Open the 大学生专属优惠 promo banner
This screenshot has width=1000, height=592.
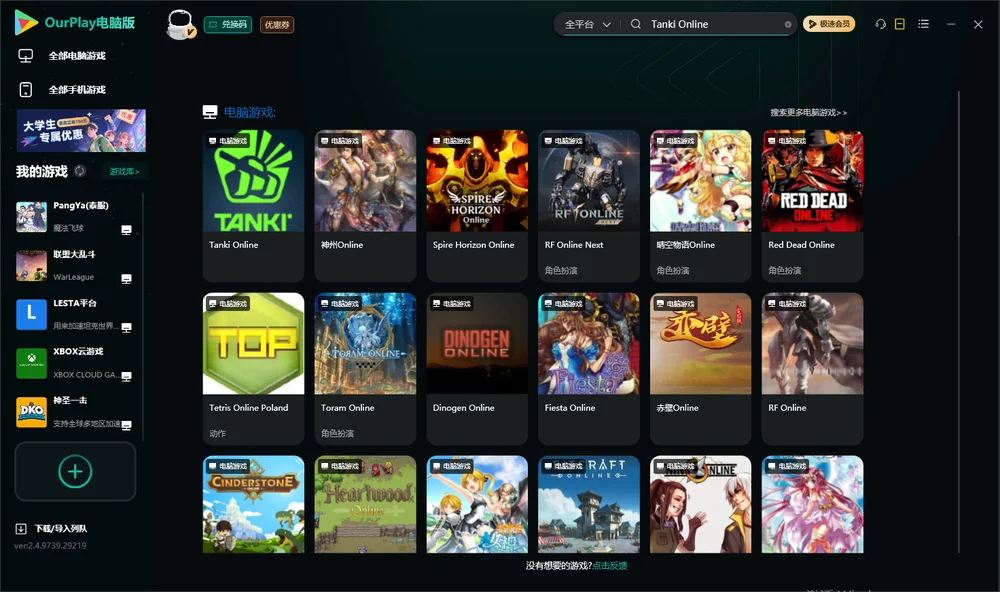point(81,131)
